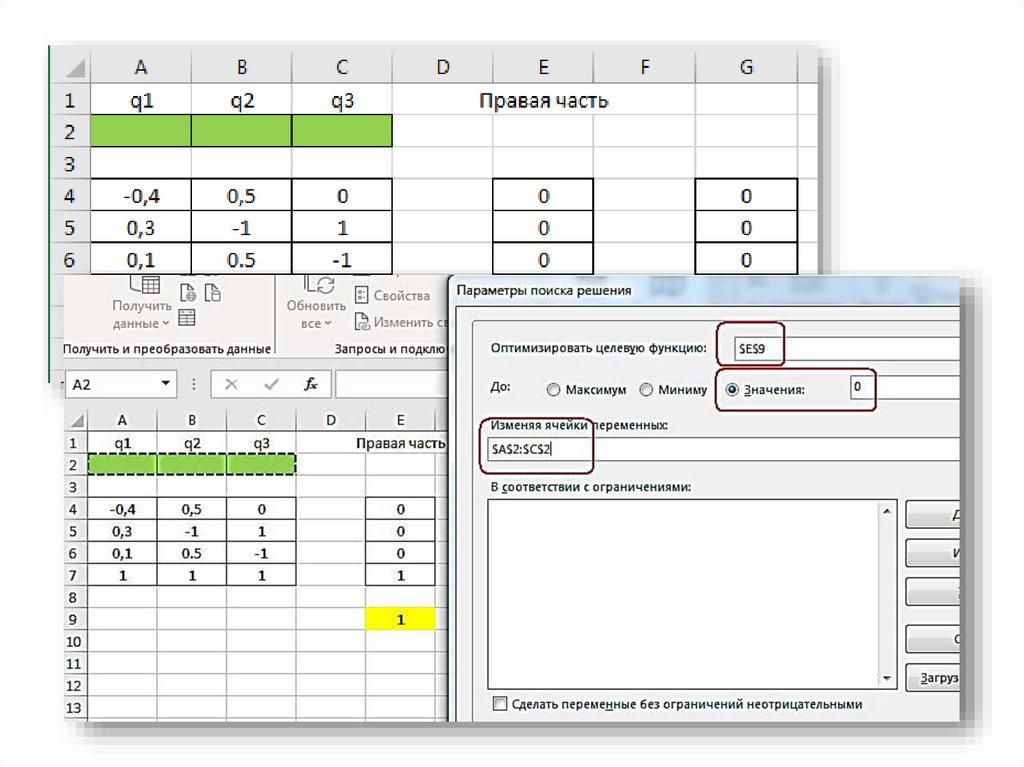
Task: Click the Свойства properties icon
Action: 361,295
